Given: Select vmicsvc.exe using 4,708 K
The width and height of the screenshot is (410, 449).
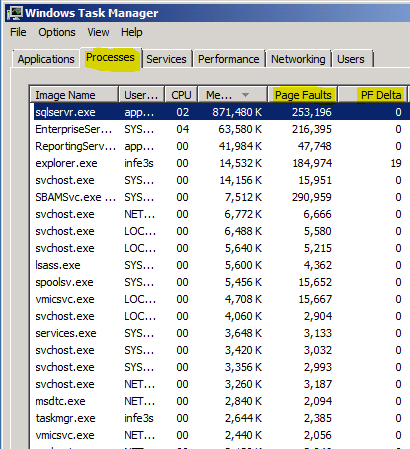Looking at the screenshot, I should pyautogui.click(x=220, y=299).
